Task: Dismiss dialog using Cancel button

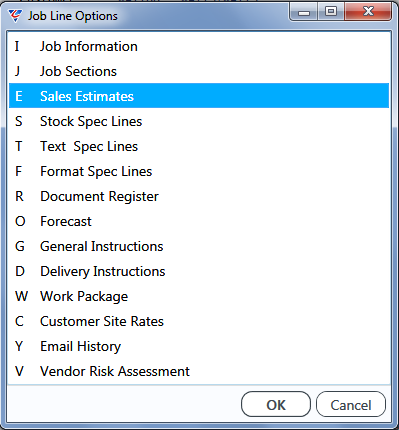Action: pos(351,404)
